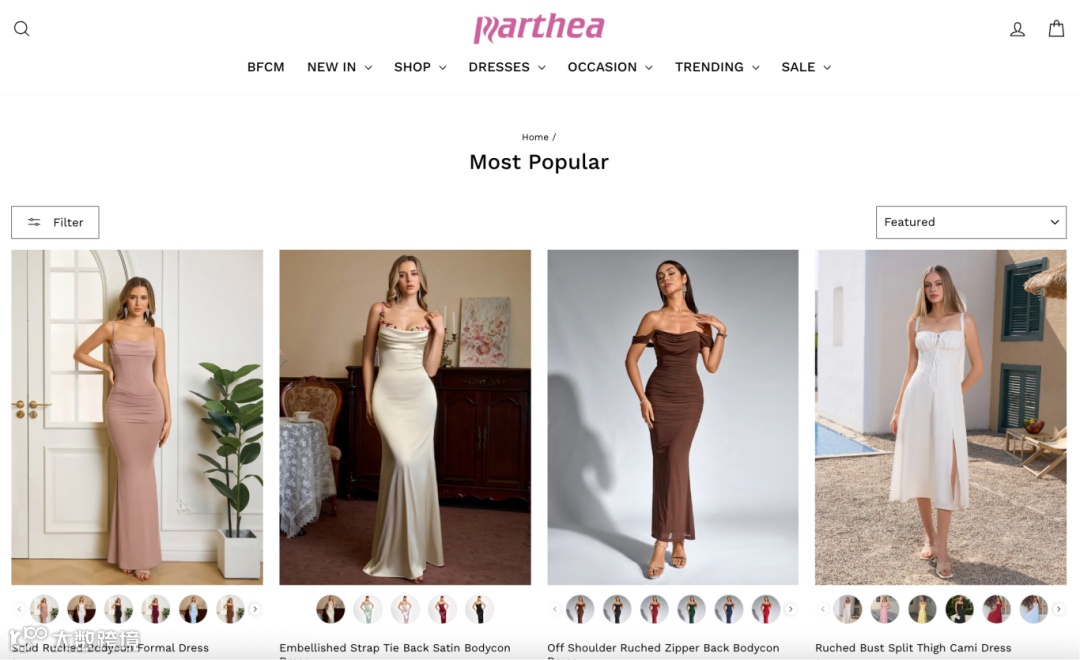Expand the DRESSES menu
Screen dimensions: 1080x660
[x=507, y=67]
